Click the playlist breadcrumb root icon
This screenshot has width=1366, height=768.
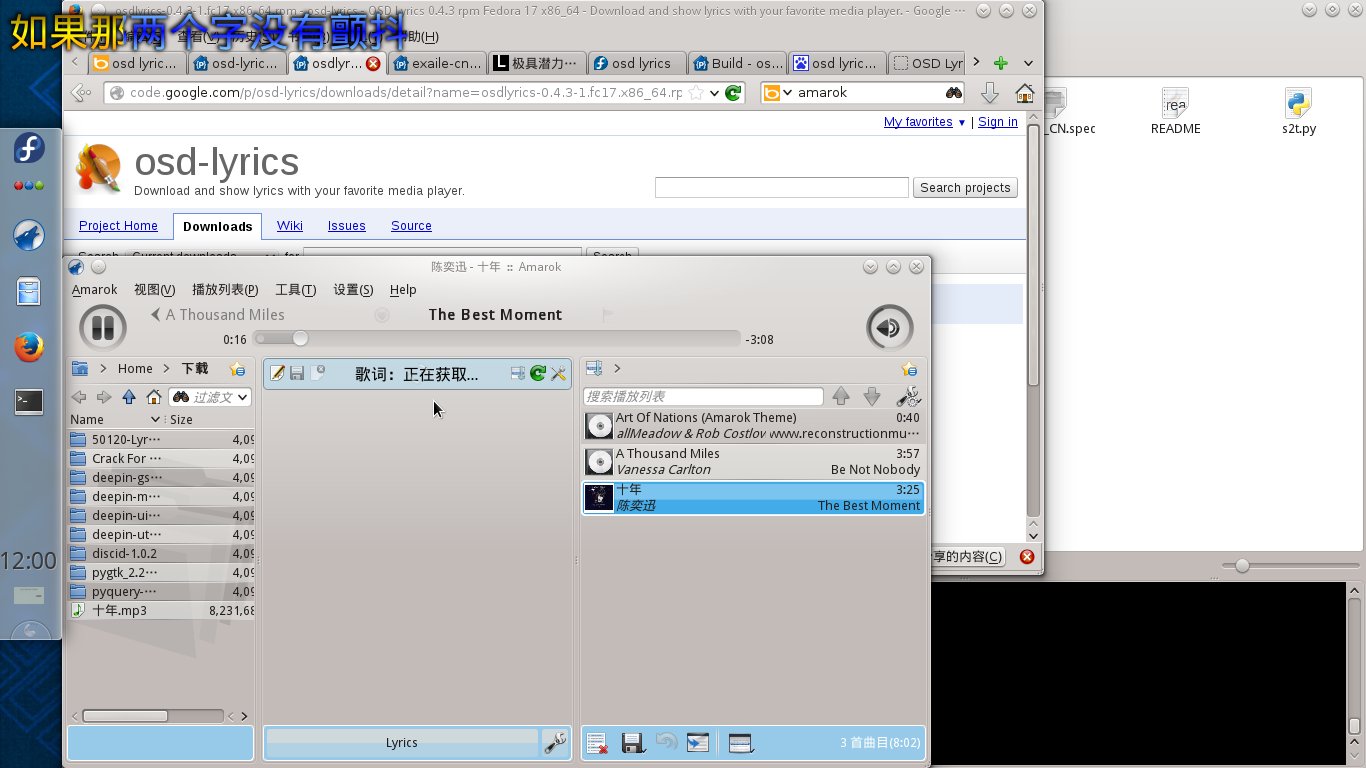pyautogui.click(x=593, y=368)
